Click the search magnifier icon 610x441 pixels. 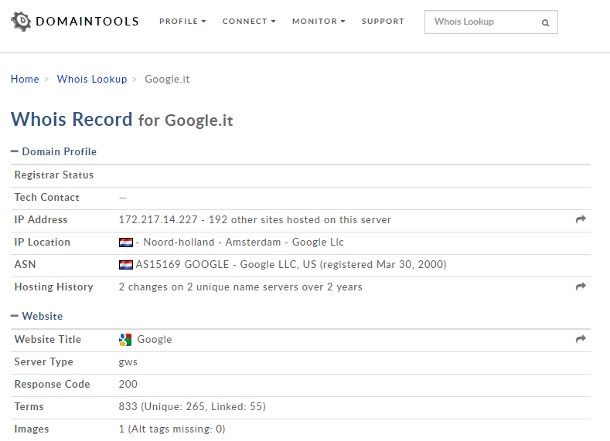tap(545, 23)
